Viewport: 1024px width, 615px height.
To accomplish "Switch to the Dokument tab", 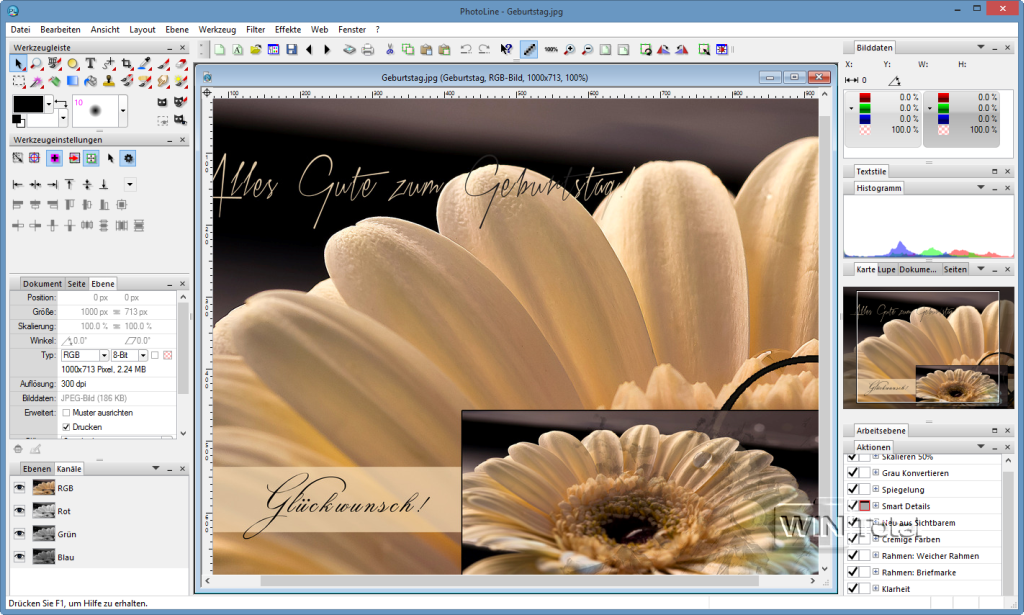I will tap(42, 283).
